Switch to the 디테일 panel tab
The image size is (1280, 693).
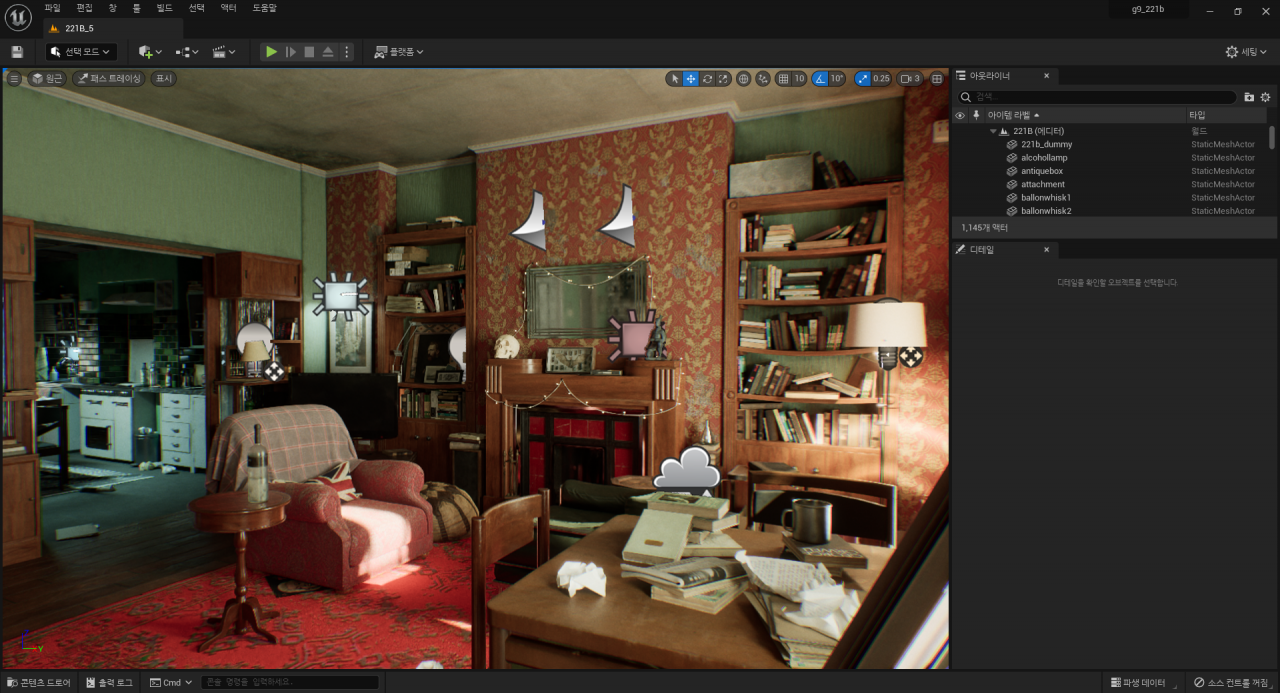(982, 249)
